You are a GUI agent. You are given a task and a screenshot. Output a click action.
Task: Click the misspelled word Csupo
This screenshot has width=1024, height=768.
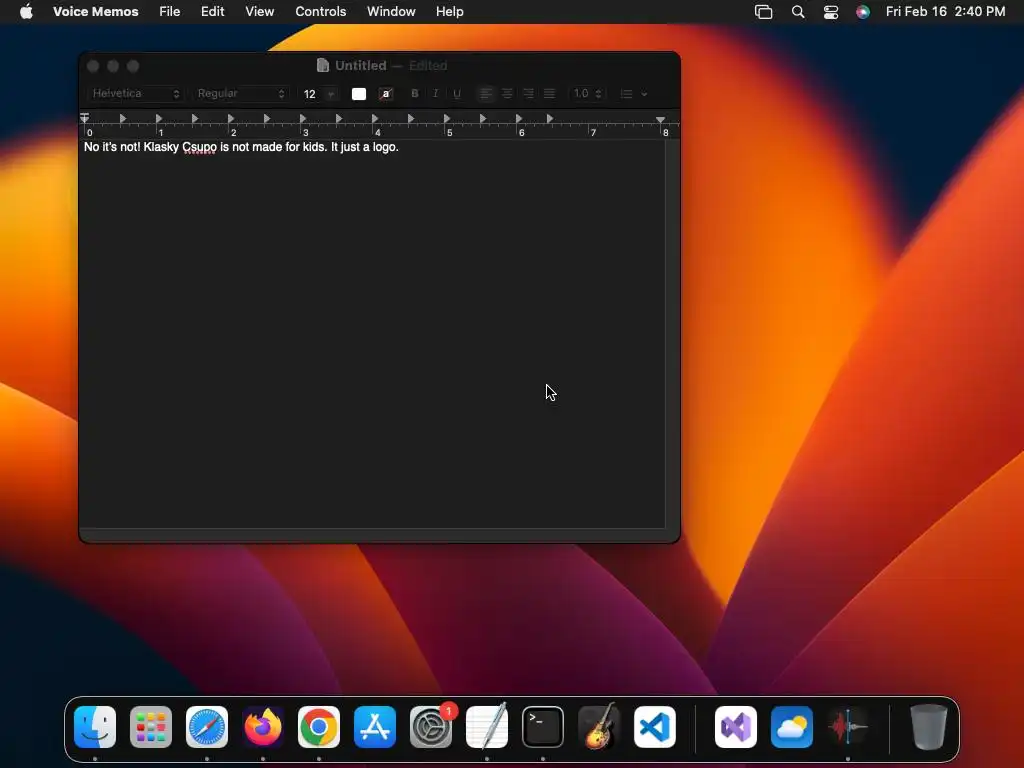click(199, 147)
